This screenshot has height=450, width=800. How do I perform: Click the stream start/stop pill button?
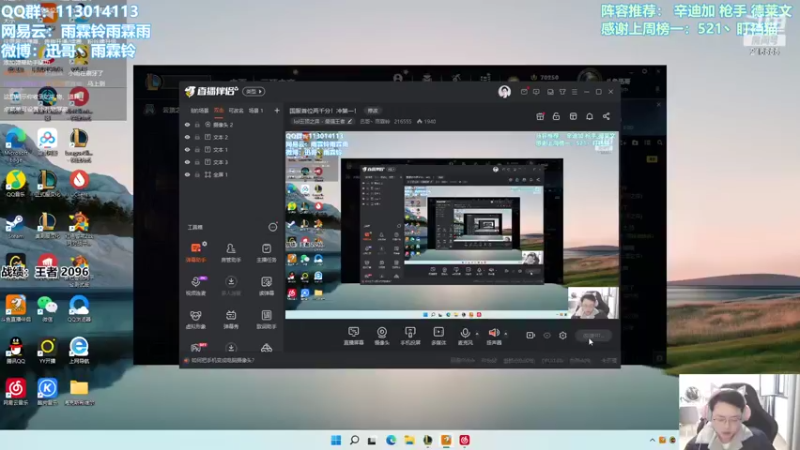click(593, 335)
